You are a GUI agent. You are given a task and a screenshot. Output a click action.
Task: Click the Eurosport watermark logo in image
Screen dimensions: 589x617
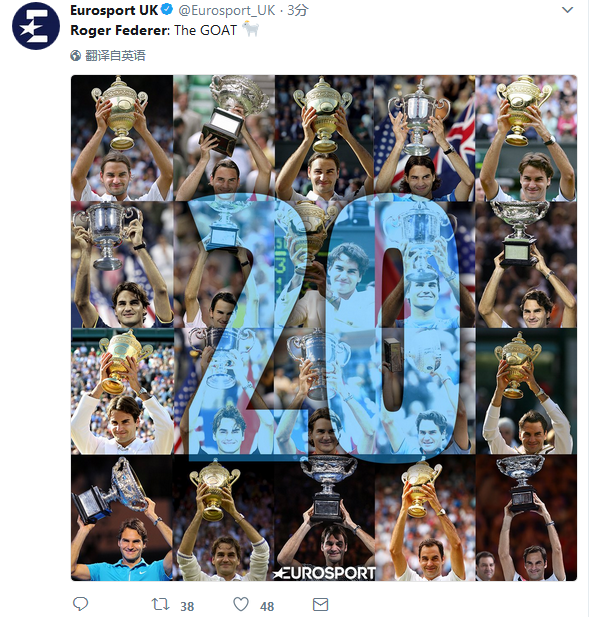tap(324, 573)
